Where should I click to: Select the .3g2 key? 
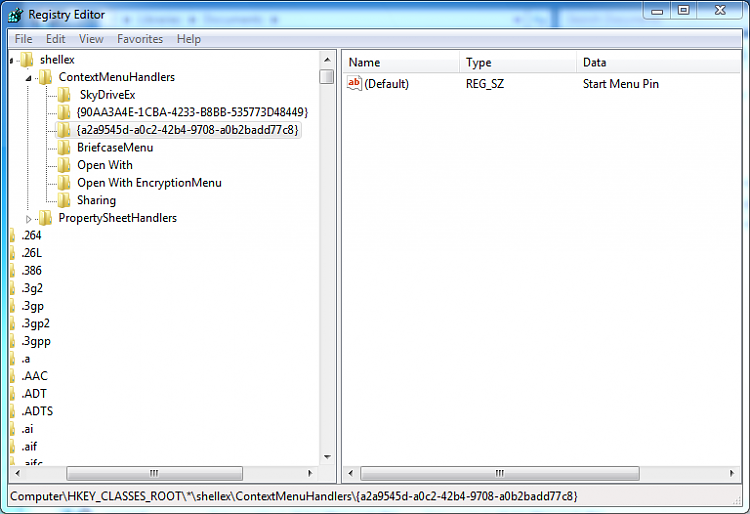click(32, 288)
